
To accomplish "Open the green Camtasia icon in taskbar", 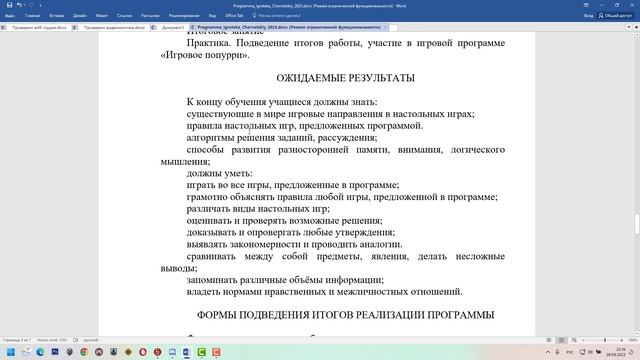I will (x=202, y=352).
